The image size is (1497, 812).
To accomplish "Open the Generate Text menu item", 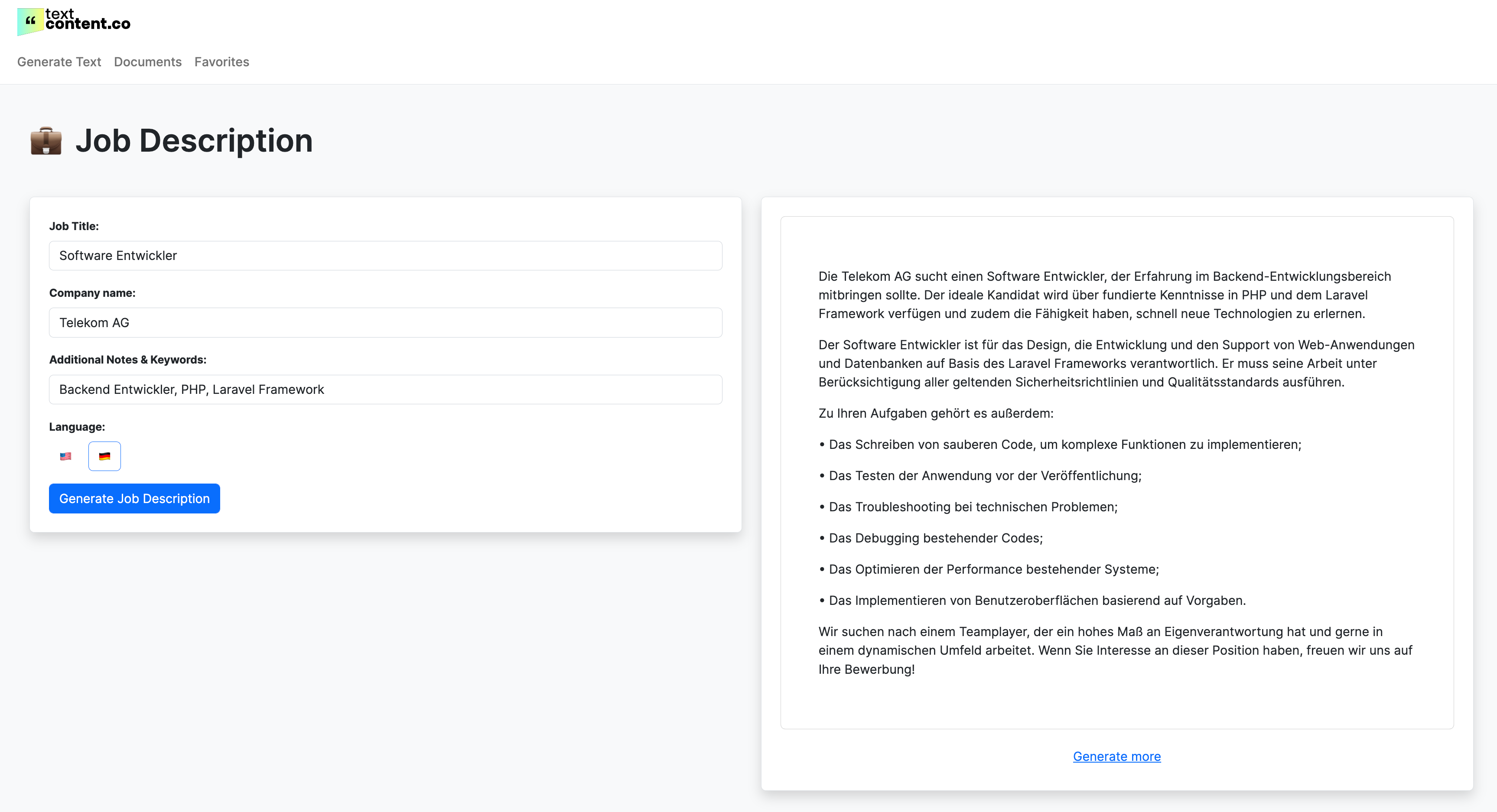I will click(59, 62).
